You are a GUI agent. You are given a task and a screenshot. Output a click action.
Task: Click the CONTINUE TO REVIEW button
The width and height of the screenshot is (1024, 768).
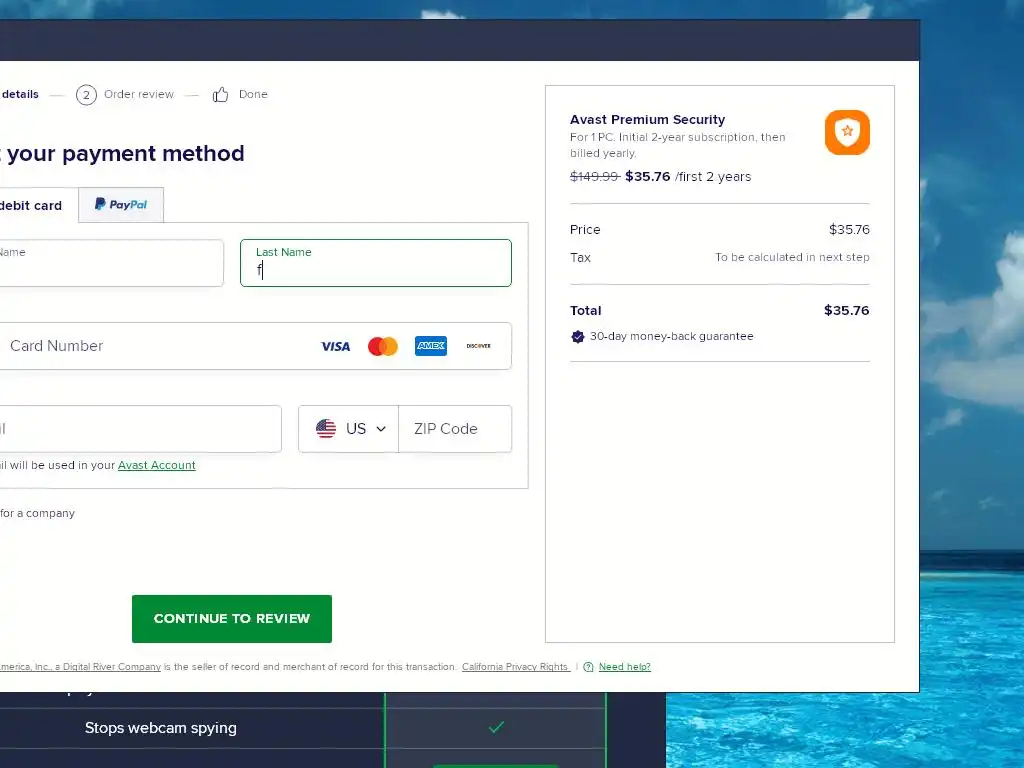pos(232,618)
